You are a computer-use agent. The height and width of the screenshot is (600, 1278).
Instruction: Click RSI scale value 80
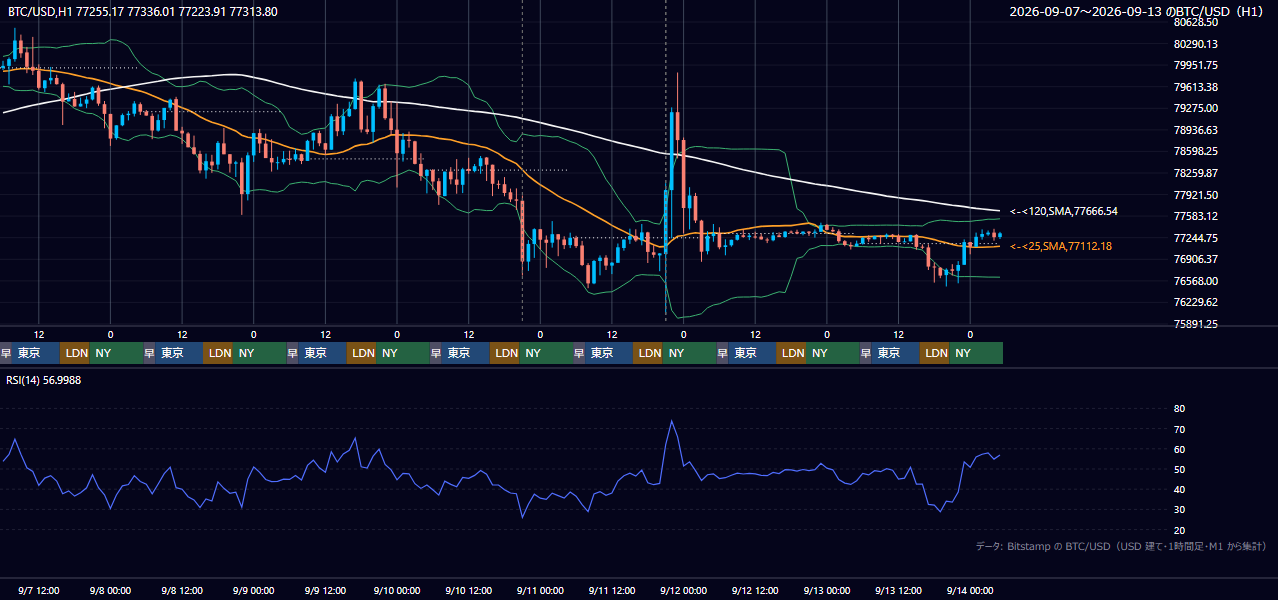click(x=1179, y=409)
